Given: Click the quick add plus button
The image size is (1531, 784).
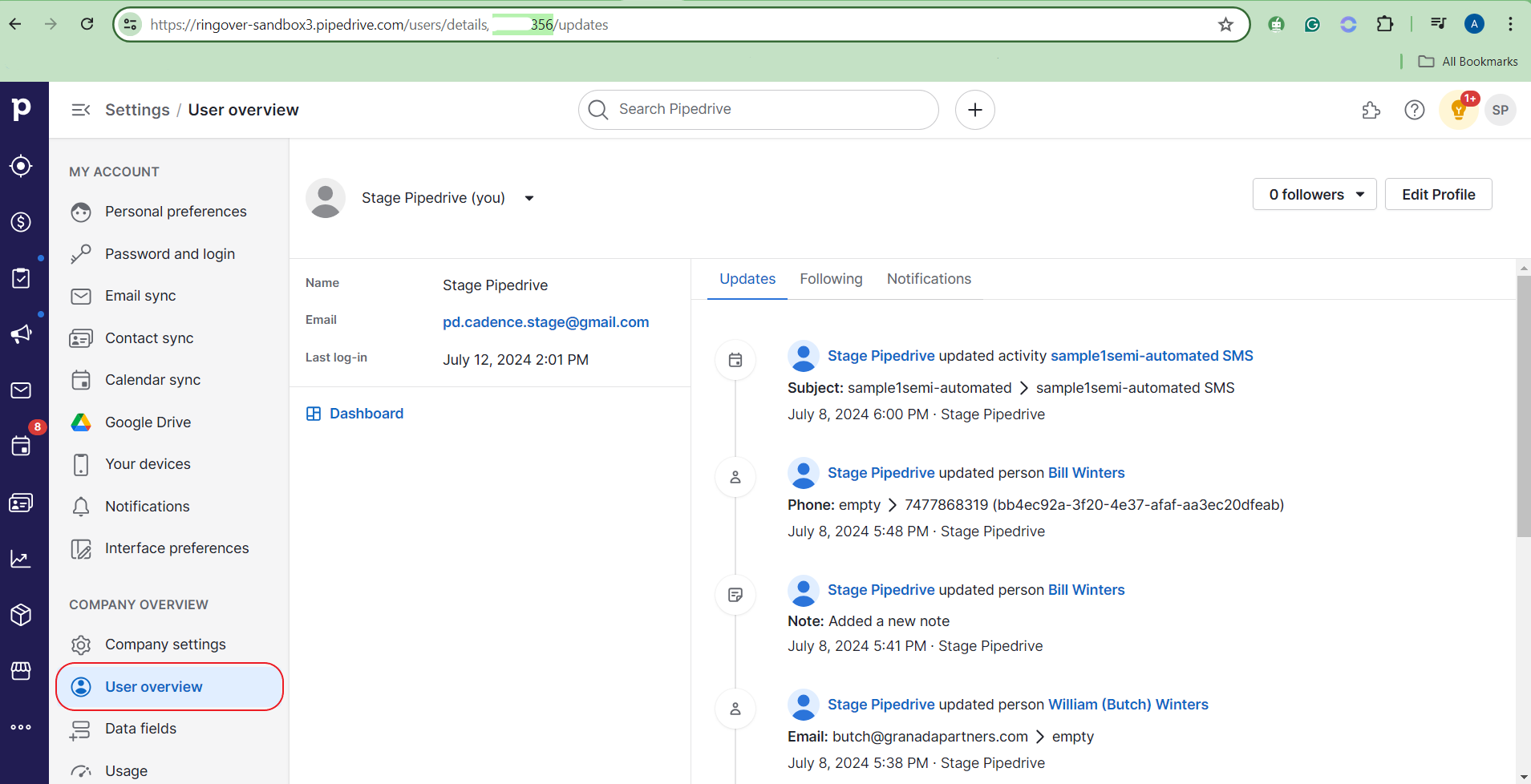Looking at the screenshot, I should click(975, 110).
